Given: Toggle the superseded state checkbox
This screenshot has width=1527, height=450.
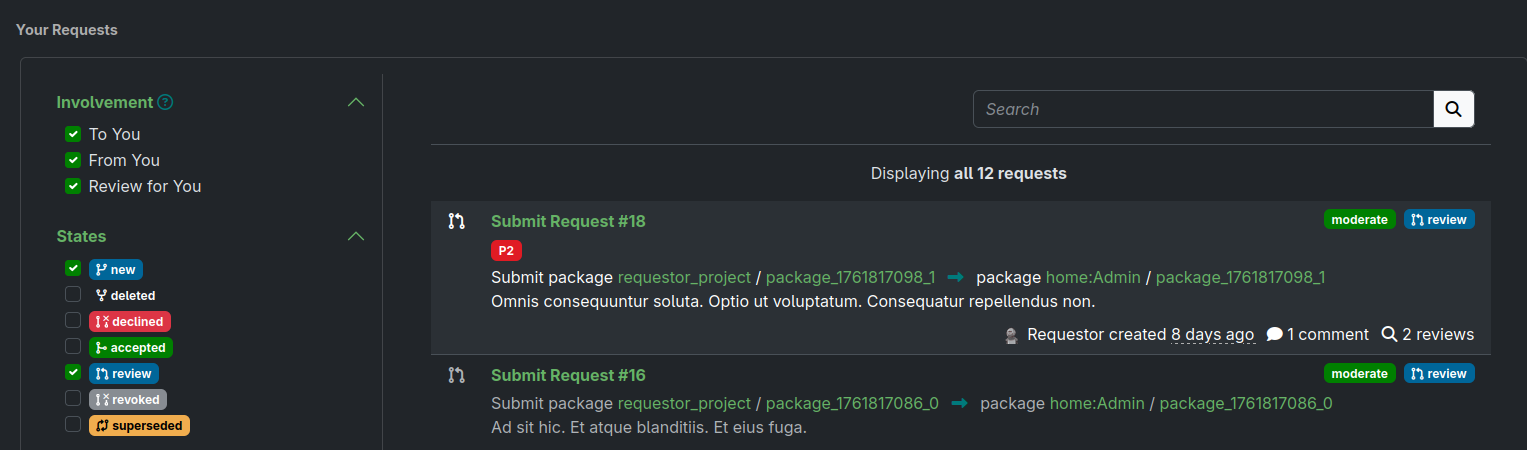Looking at the screenshot, I should [73, 425].
